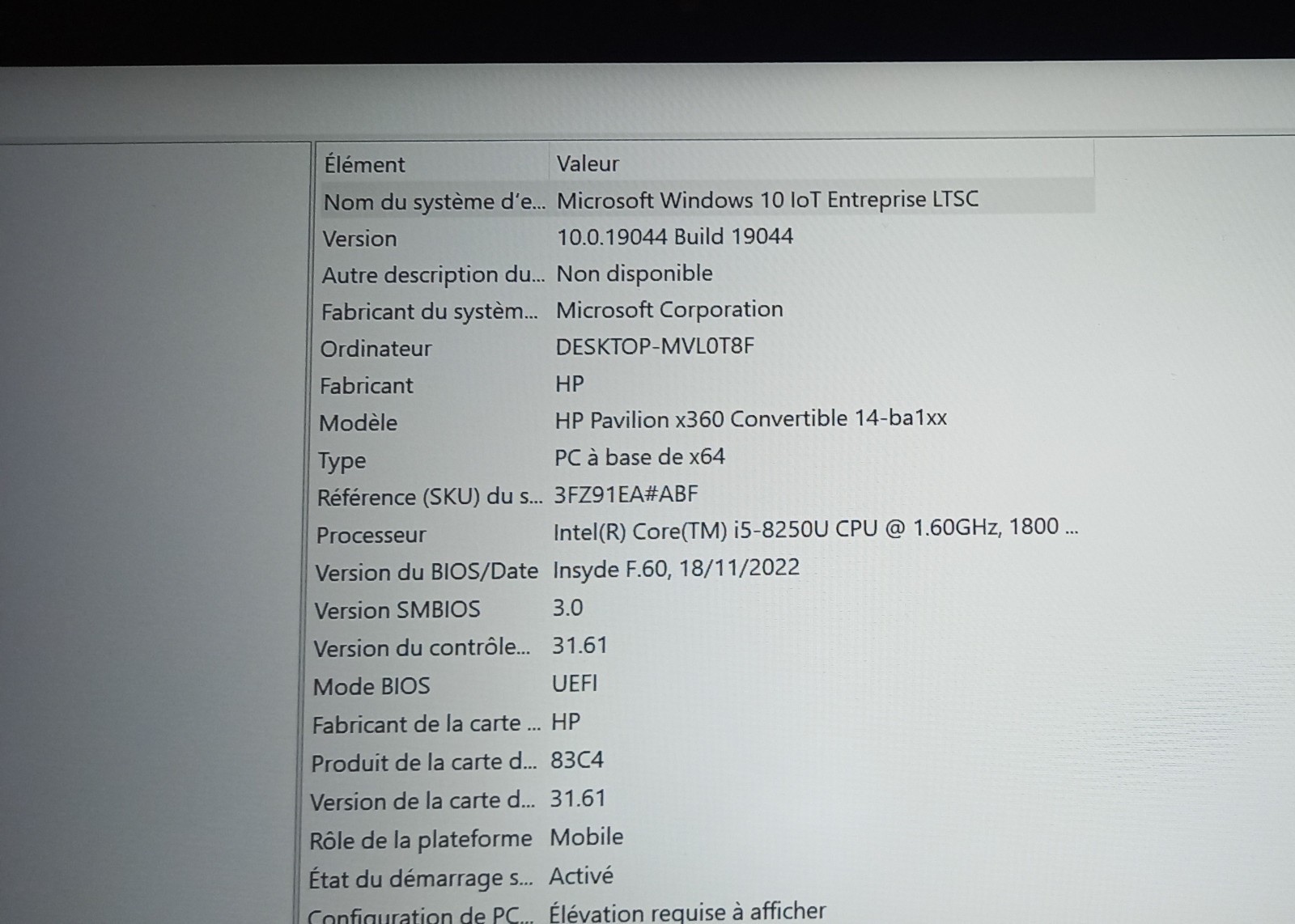Click the "PC à base de x64" value
The width and height of the screenshot is (1295, 924).
pos(639,457)
